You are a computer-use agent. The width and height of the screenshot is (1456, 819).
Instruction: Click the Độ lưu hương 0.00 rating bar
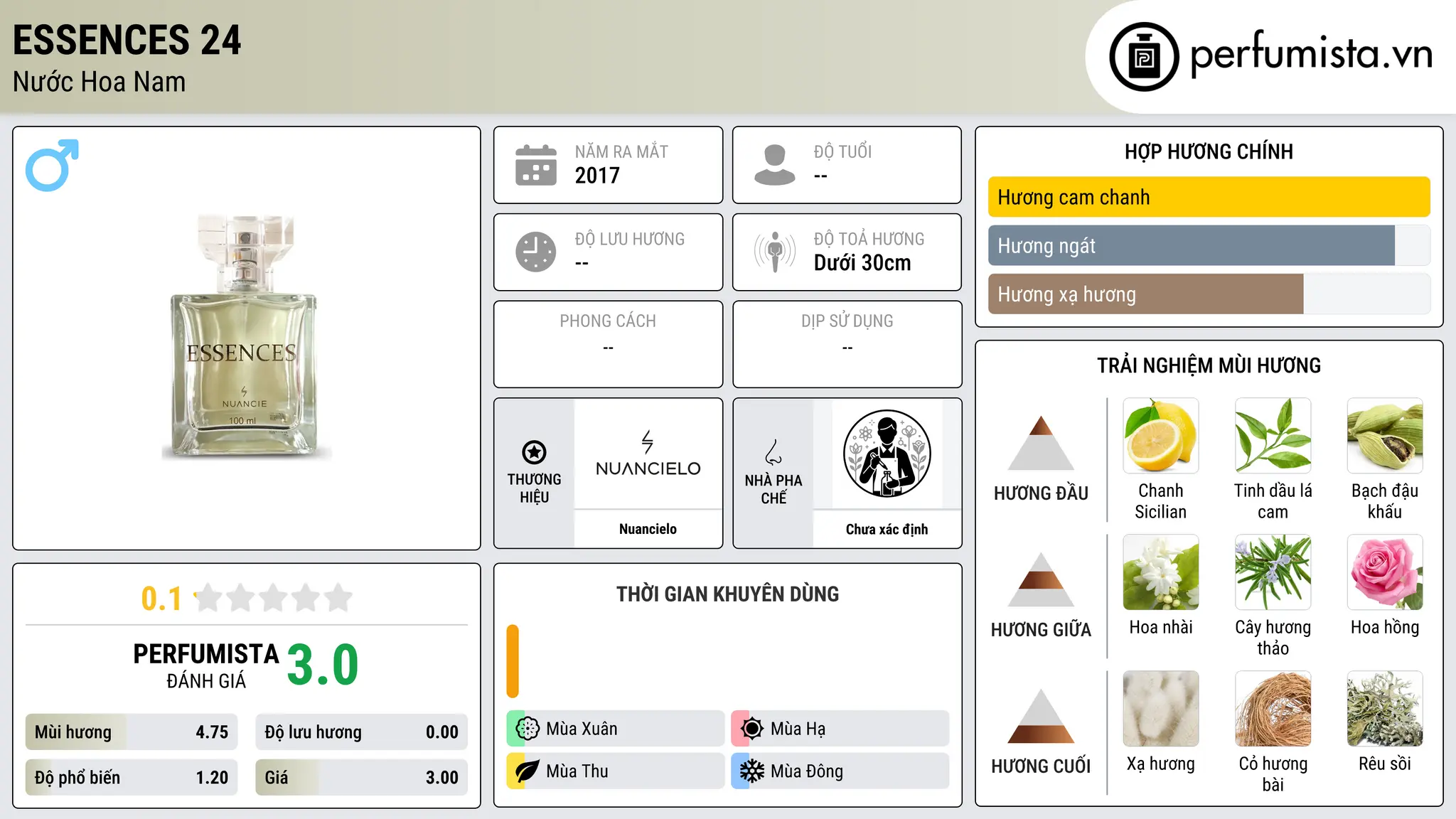pyautogui.click(x=362, y=732)
